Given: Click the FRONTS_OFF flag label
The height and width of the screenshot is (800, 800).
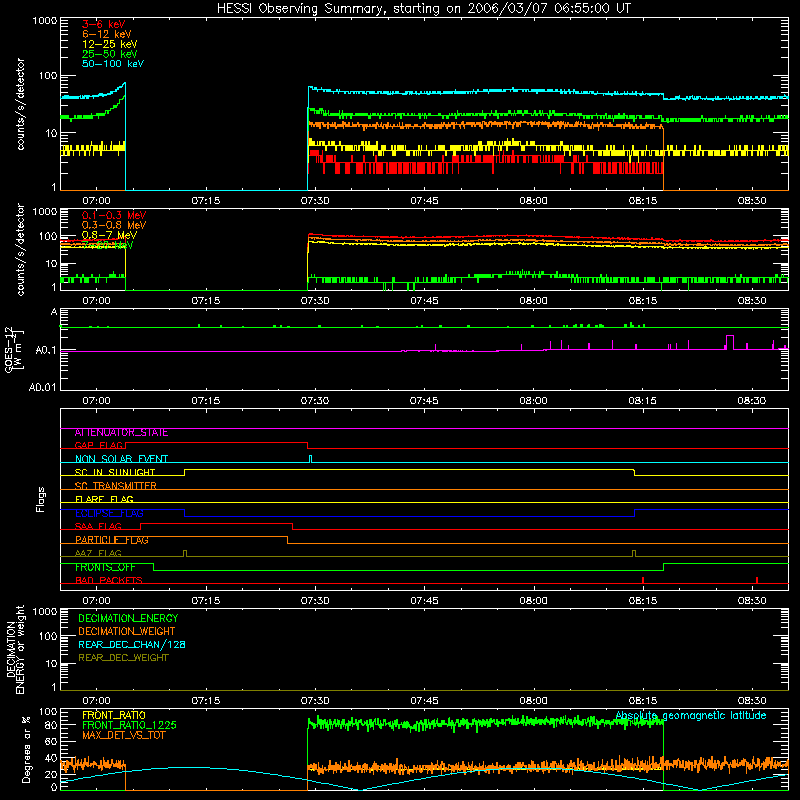Looking at the screenshot, I should tap(105, 567).
